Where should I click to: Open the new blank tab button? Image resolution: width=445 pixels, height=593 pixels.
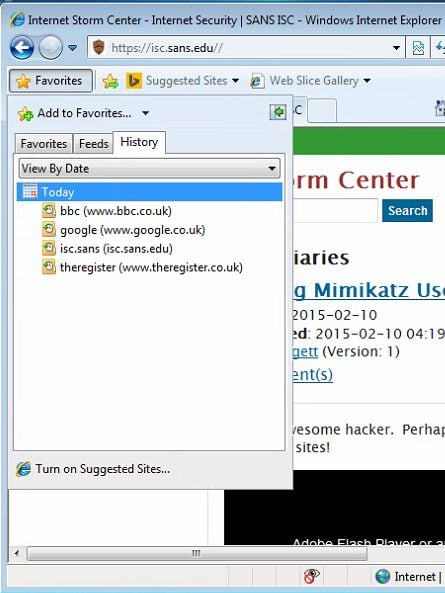click(x=322, y=110)
